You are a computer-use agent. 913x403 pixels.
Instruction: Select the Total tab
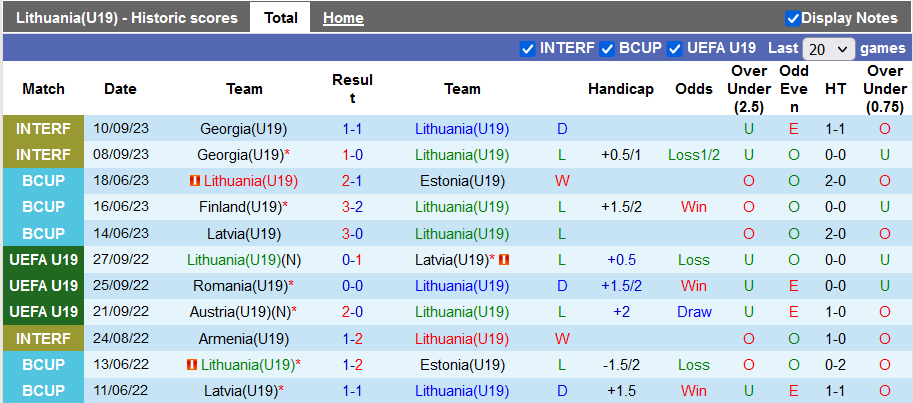tap(281, 18)
